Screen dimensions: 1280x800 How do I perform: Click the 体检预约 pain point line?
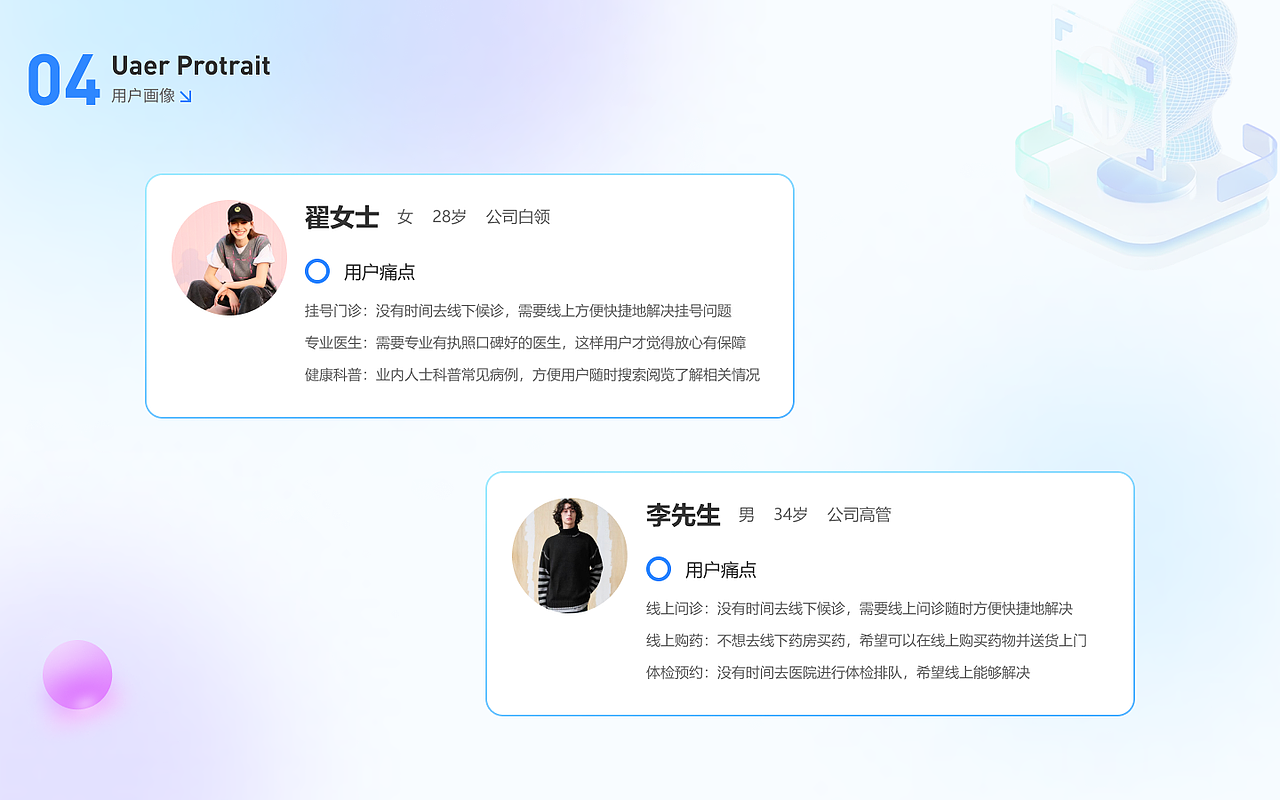(838, 672)
